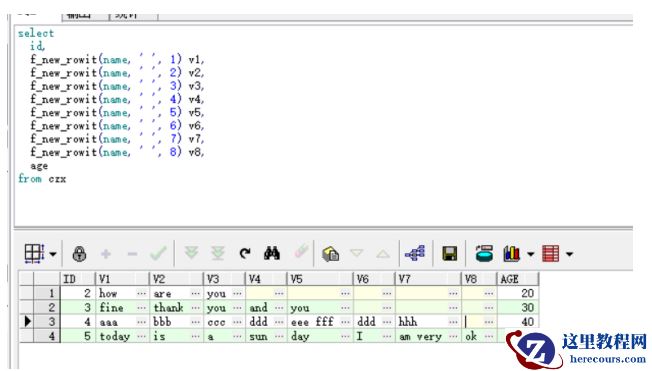Open cell editor ellipsis next to 'how'
The width and height of the screenshot is (652, 371).
(x=141, y=293)
